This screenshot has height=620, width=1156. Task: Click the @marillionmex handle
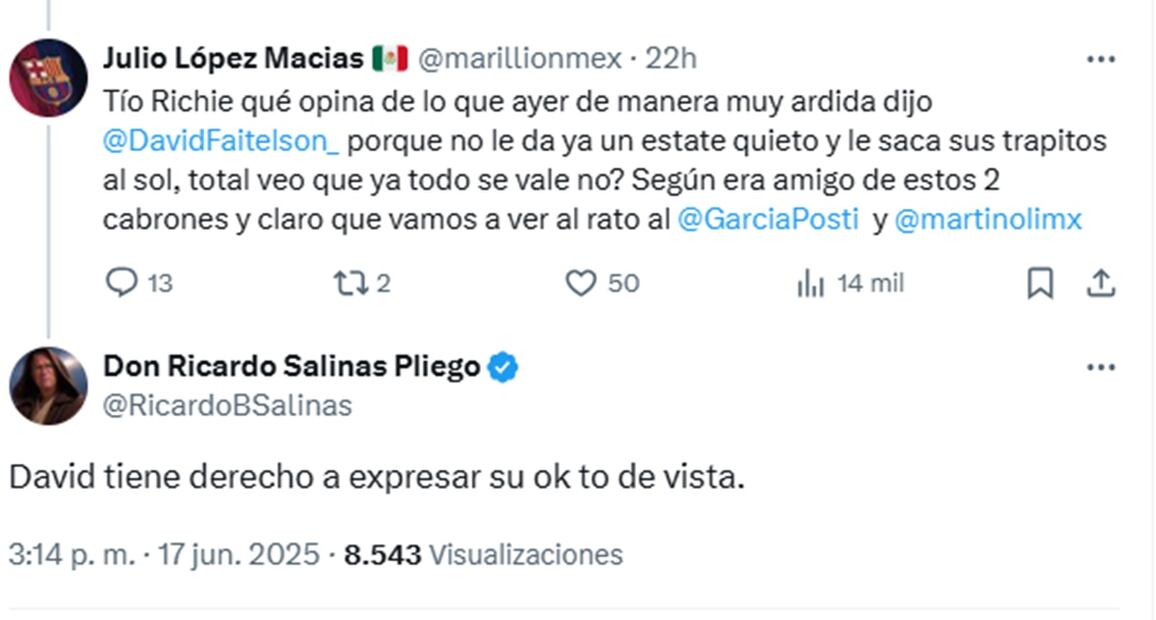[518, 59]
